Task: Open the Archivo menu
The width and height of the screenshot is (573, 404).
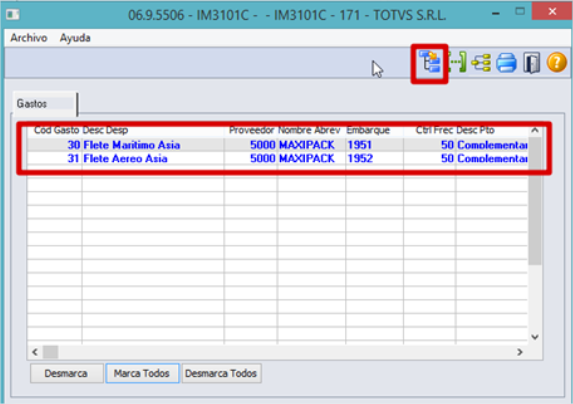Action: (x=29, y=38)
